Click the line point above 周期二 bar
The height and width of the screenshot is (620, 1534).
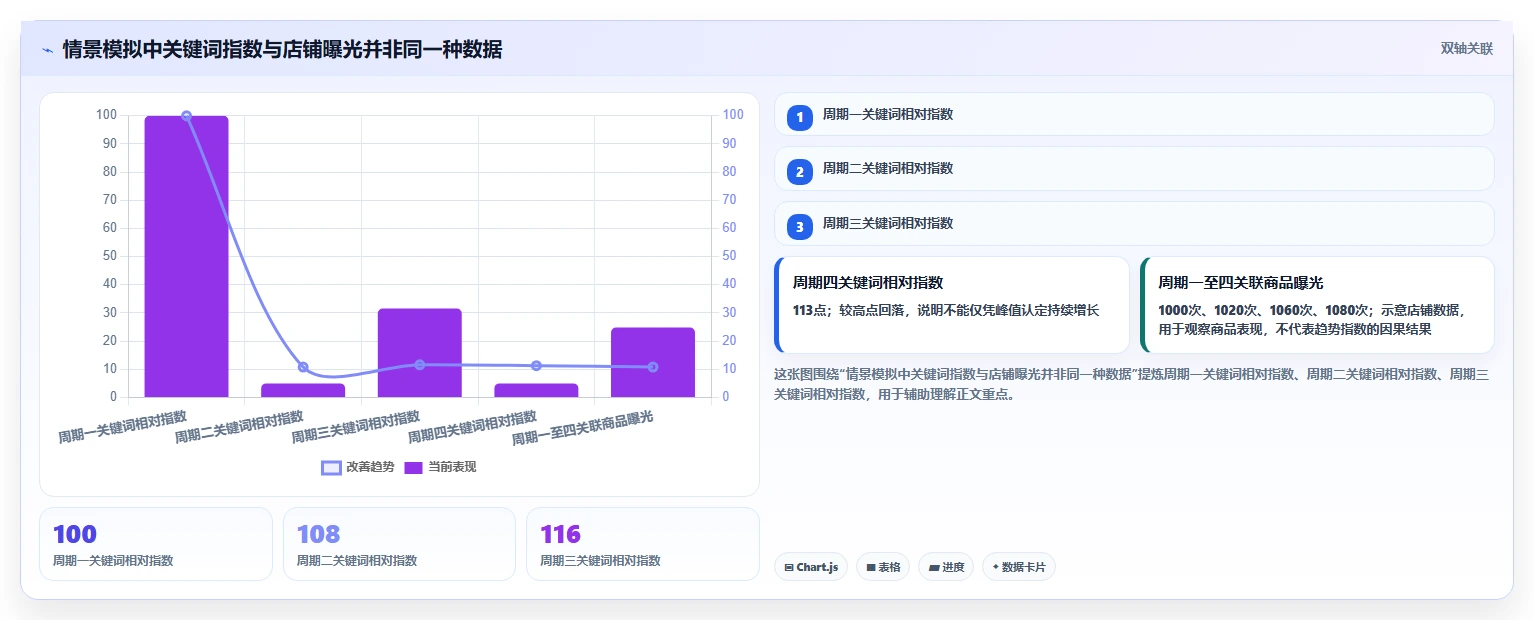(303, 367)
